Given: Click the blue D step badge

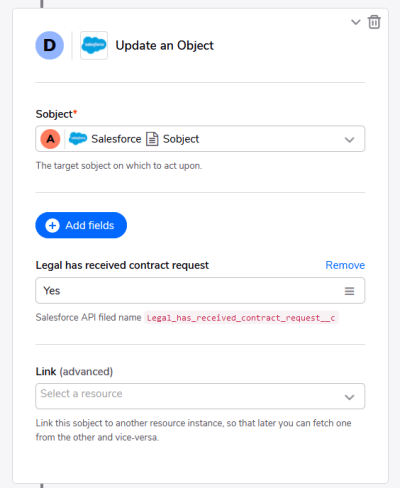Looking at the screenshot, I should (x=50, y=45).
